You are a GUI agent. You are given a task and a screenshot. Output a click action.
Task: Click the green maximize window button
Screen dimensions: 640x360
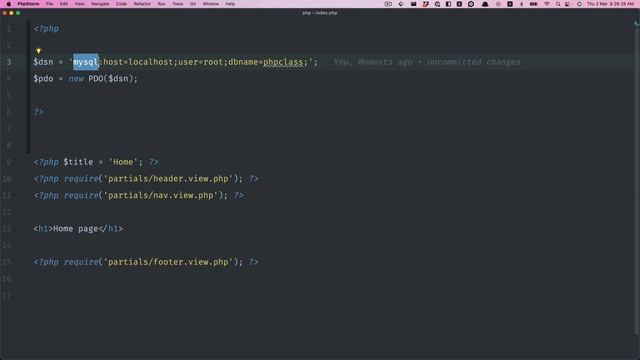pyautogui.click(x=18, y=13)
